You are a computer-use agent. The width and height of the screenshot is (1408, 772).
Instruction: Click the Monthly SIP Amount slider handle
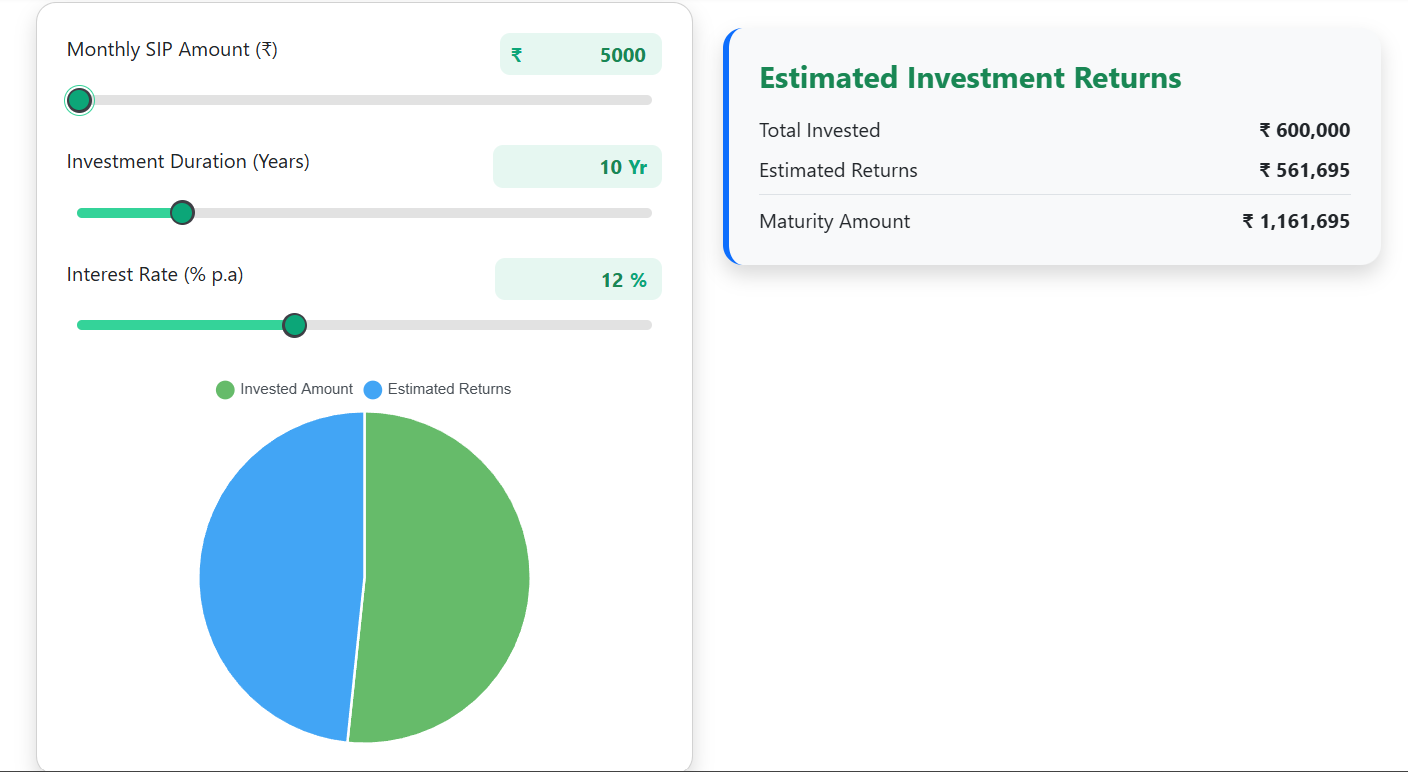pos(79,100)
